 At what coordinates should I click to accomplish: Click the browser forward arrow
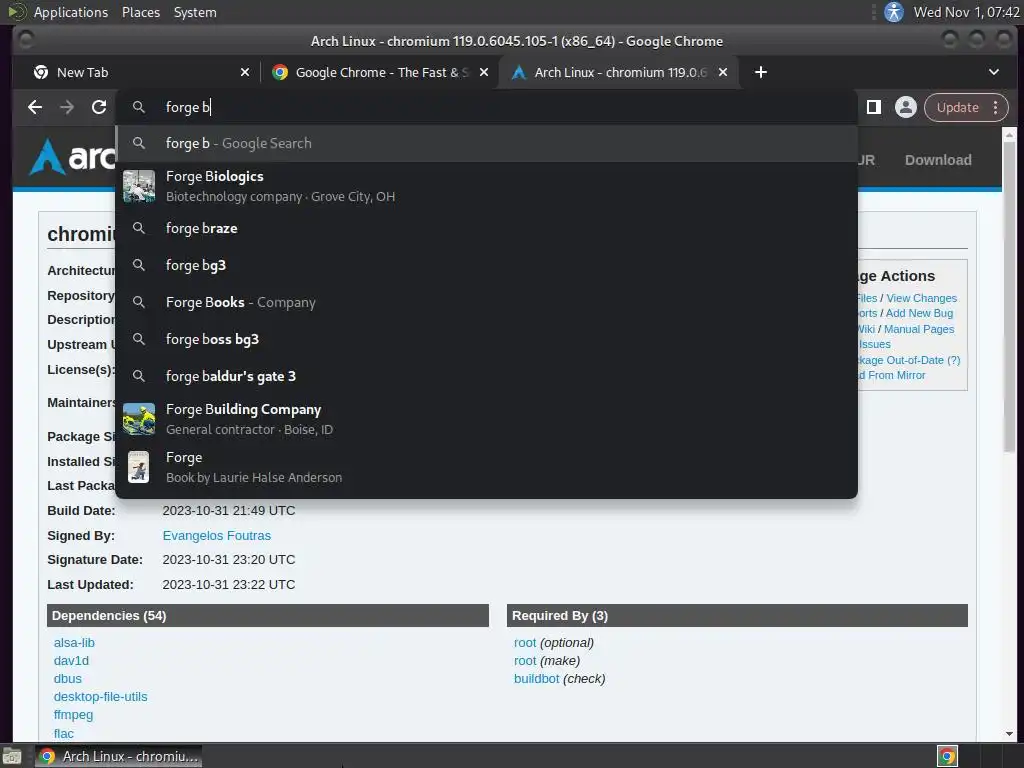[x=67, y=107]
